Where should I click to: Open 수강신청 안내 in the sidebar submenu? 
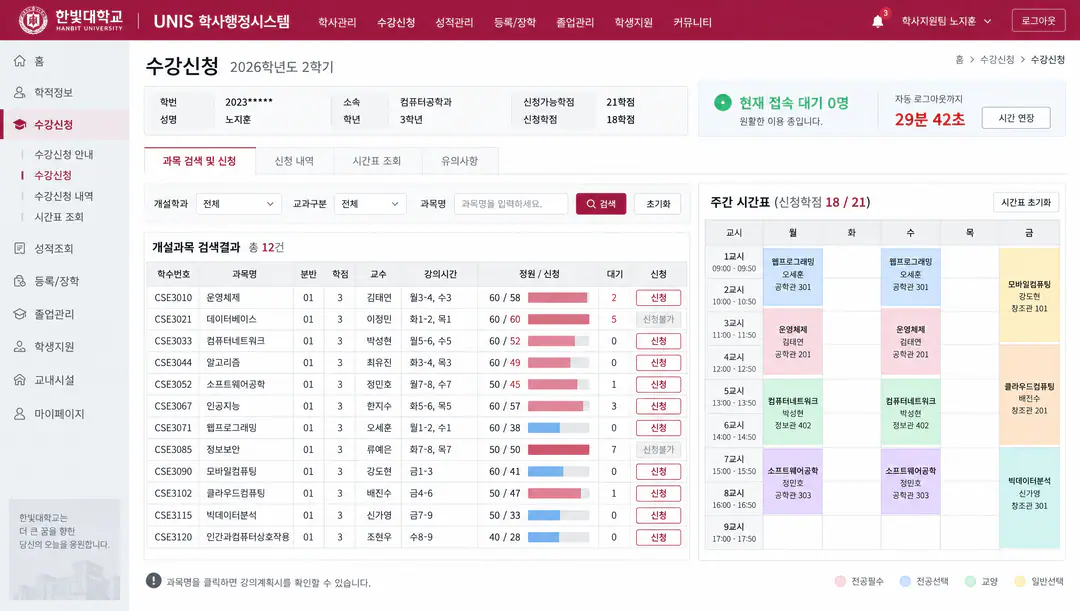64,154
